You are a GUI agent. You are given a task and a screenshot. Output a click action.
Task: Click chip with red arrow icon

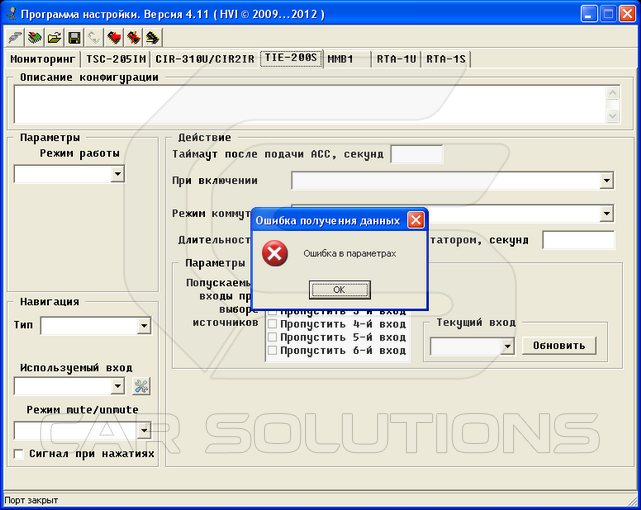pos(114,38)
